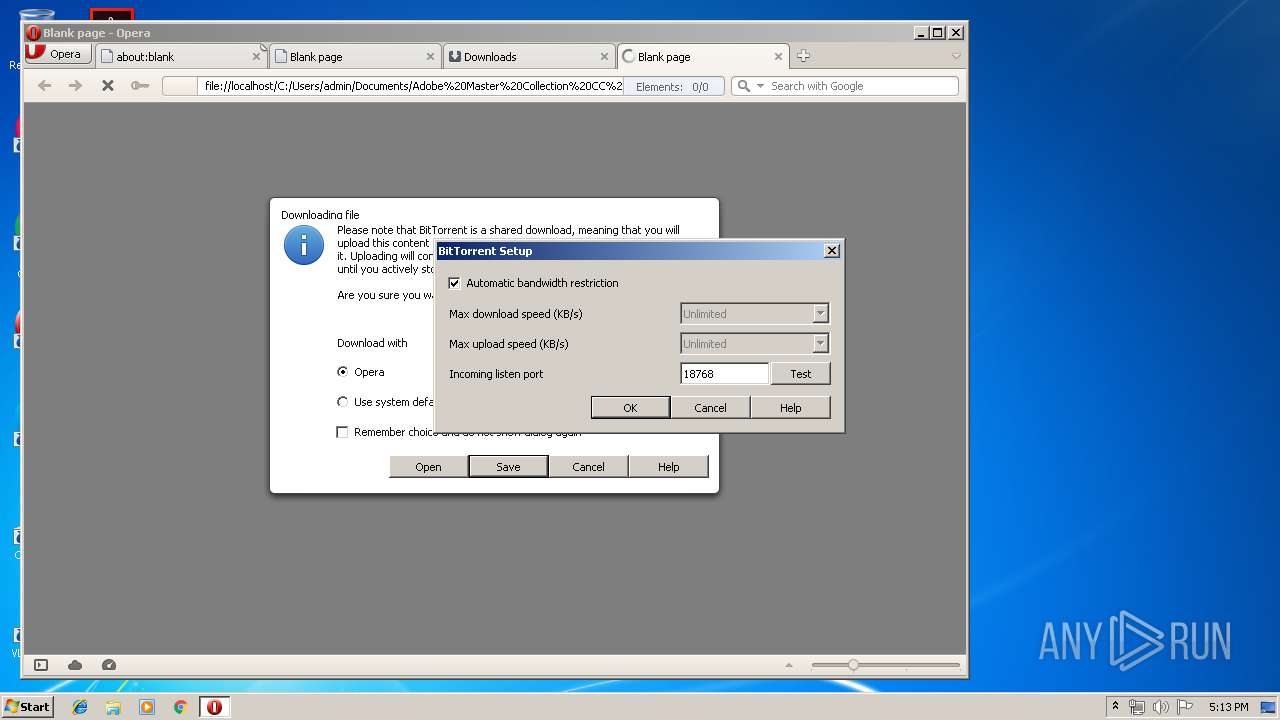The image size is (1280, 720).
Task: Open Help in BitTorrent Setup dialog
Action: (790, 407)
